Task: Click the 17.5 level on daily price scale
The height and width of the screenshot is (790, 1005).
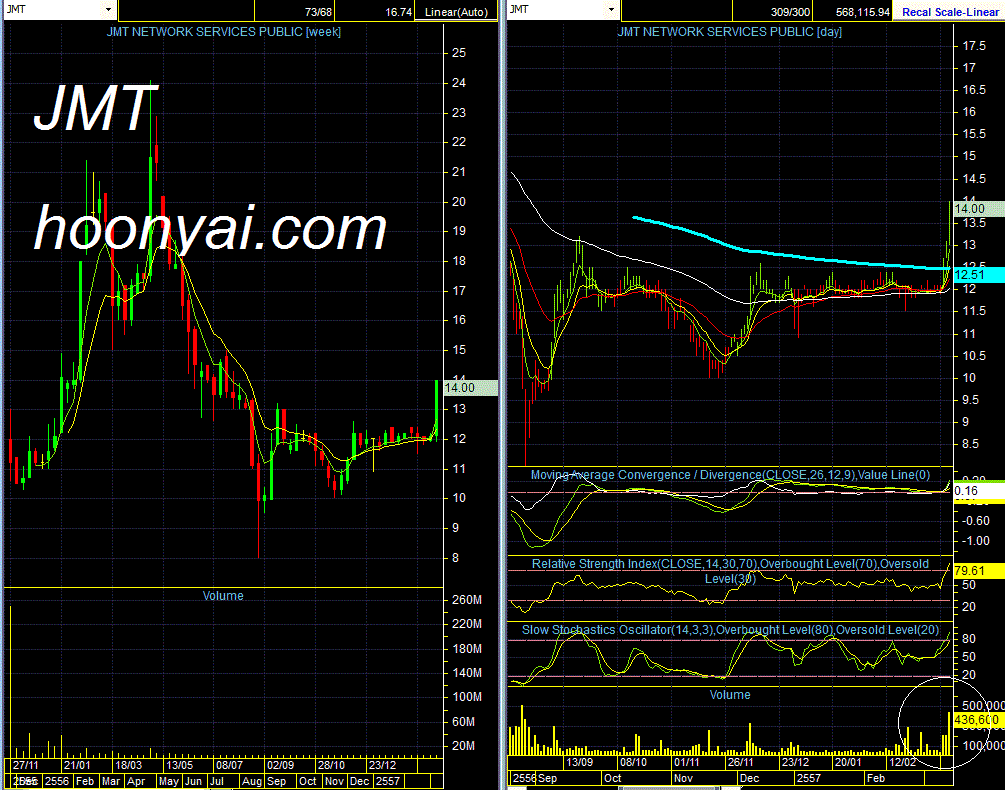Action: pos(974,45)
